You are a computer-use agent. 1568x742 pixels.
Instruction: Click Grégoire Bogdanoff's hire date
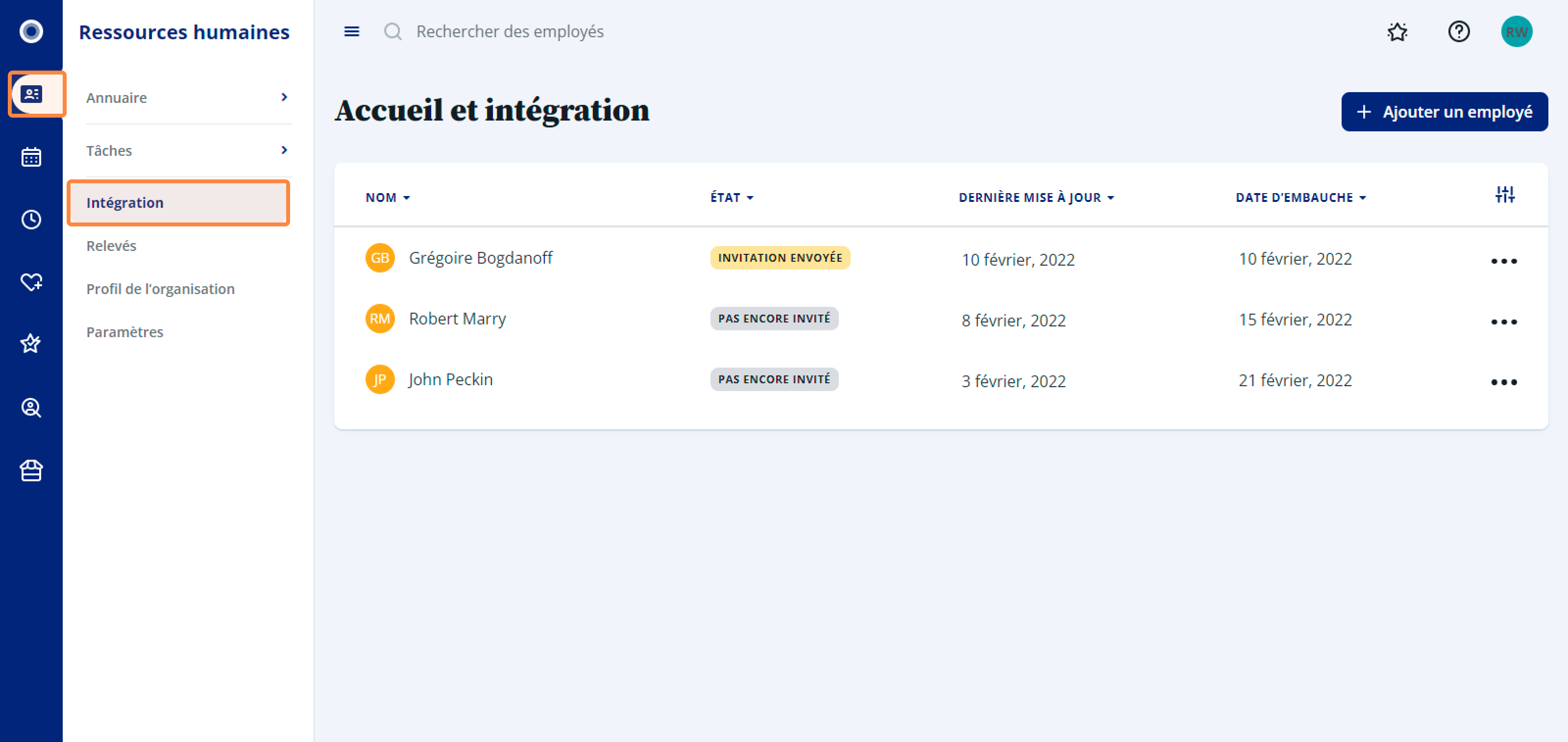tap(1295, 259)
